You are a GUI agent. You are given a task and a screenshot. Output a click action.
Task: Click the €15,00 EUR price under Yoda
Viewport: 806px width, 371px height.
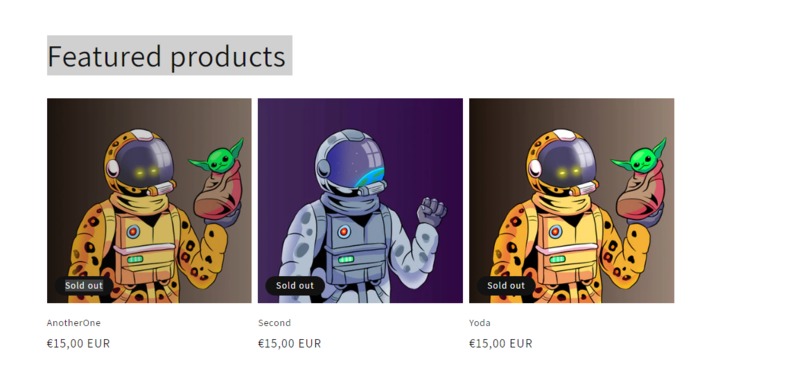500,343
